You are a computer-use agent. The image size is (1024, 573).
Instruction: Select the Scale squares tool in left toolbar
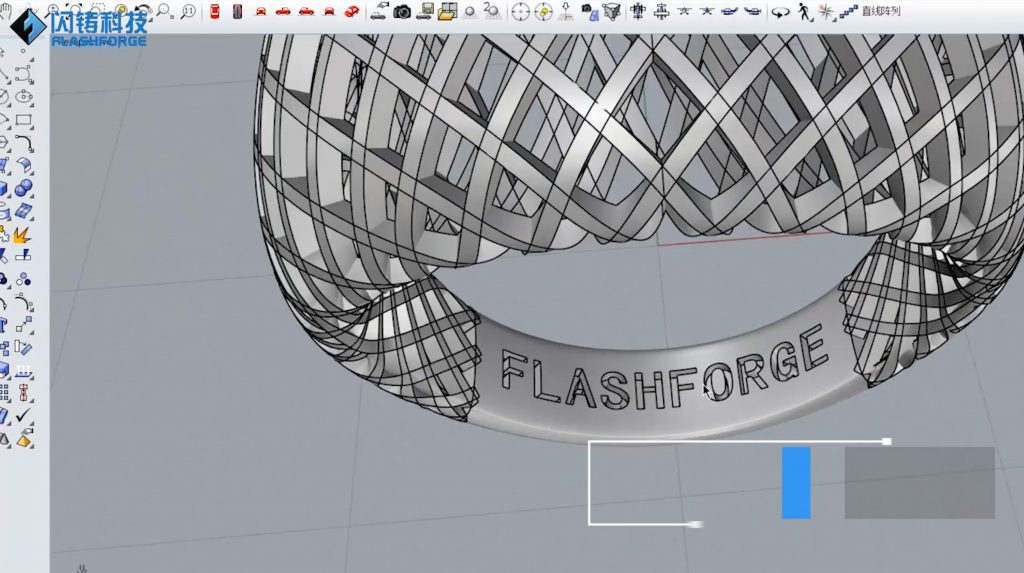click(x=24, y=325)
